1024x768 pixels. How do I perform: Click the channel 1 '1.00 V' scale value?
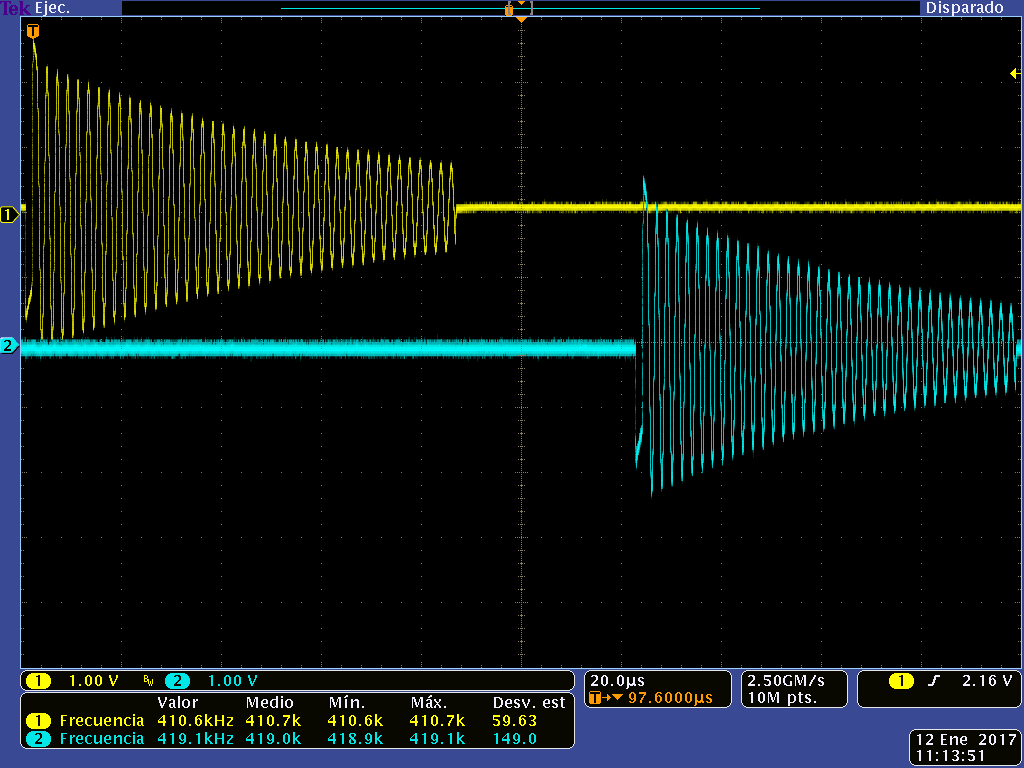pos(93,681)
